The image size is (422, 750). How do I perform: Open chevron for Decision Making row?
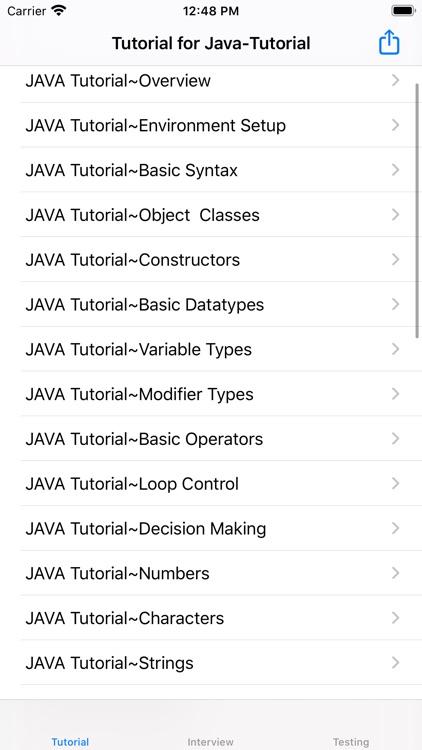coord(395,529)
